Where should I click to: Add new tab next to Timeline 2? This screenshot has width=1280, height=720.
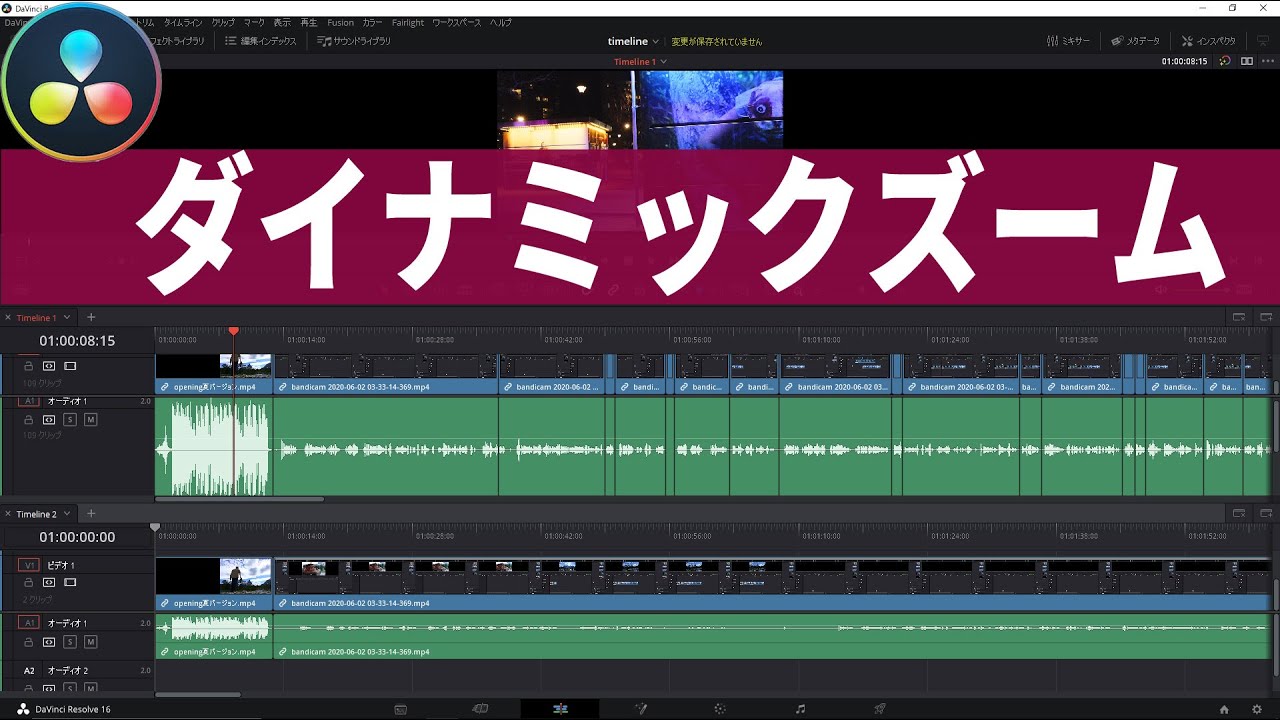(x=91, y=514)
